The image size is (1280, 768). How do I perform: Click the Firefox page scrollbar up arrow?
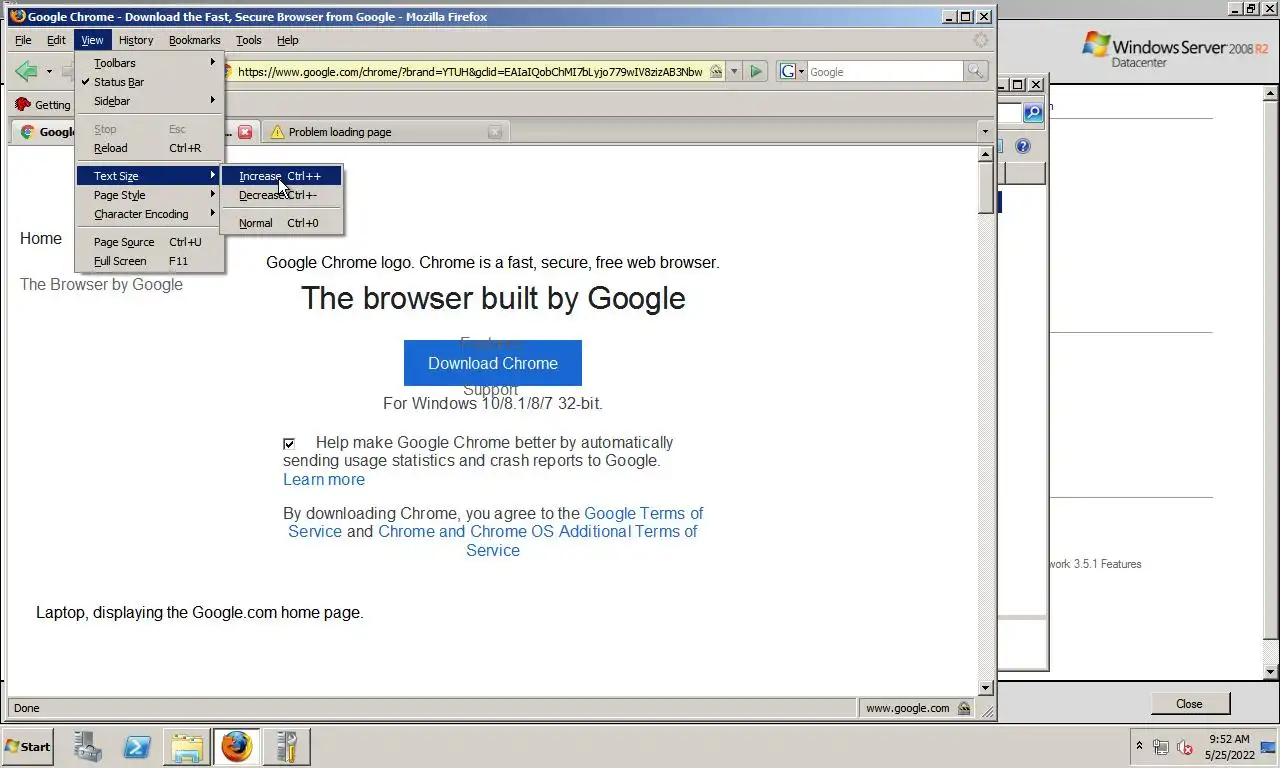click(985, 154)
